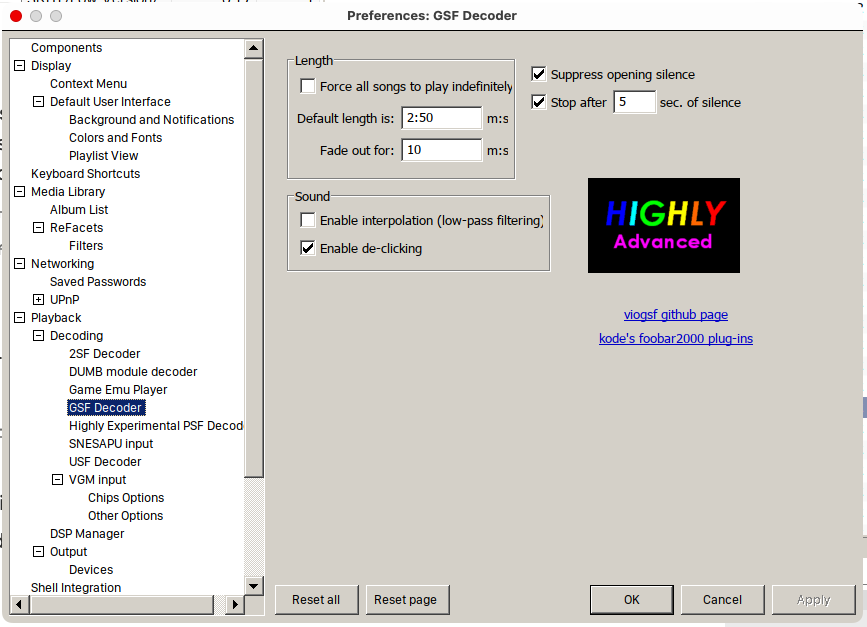Click the horizontal scroll right arrow
The image size is (867, 627).
pos(235,604)
